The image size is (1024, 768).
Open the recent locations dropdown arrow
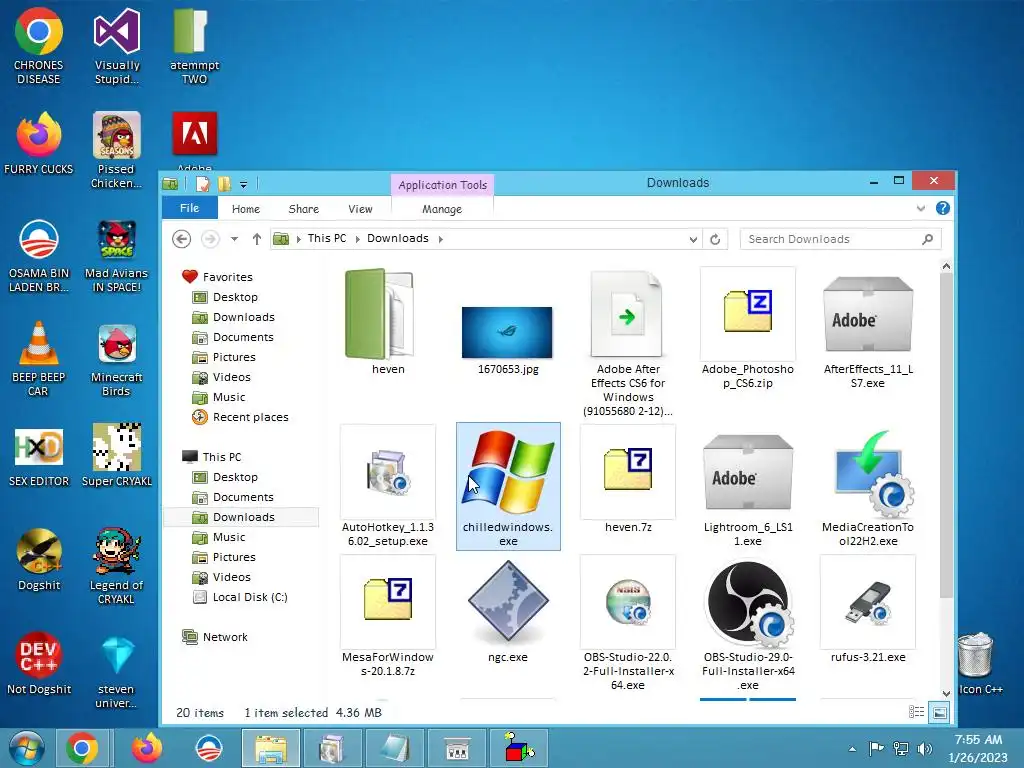234,239
